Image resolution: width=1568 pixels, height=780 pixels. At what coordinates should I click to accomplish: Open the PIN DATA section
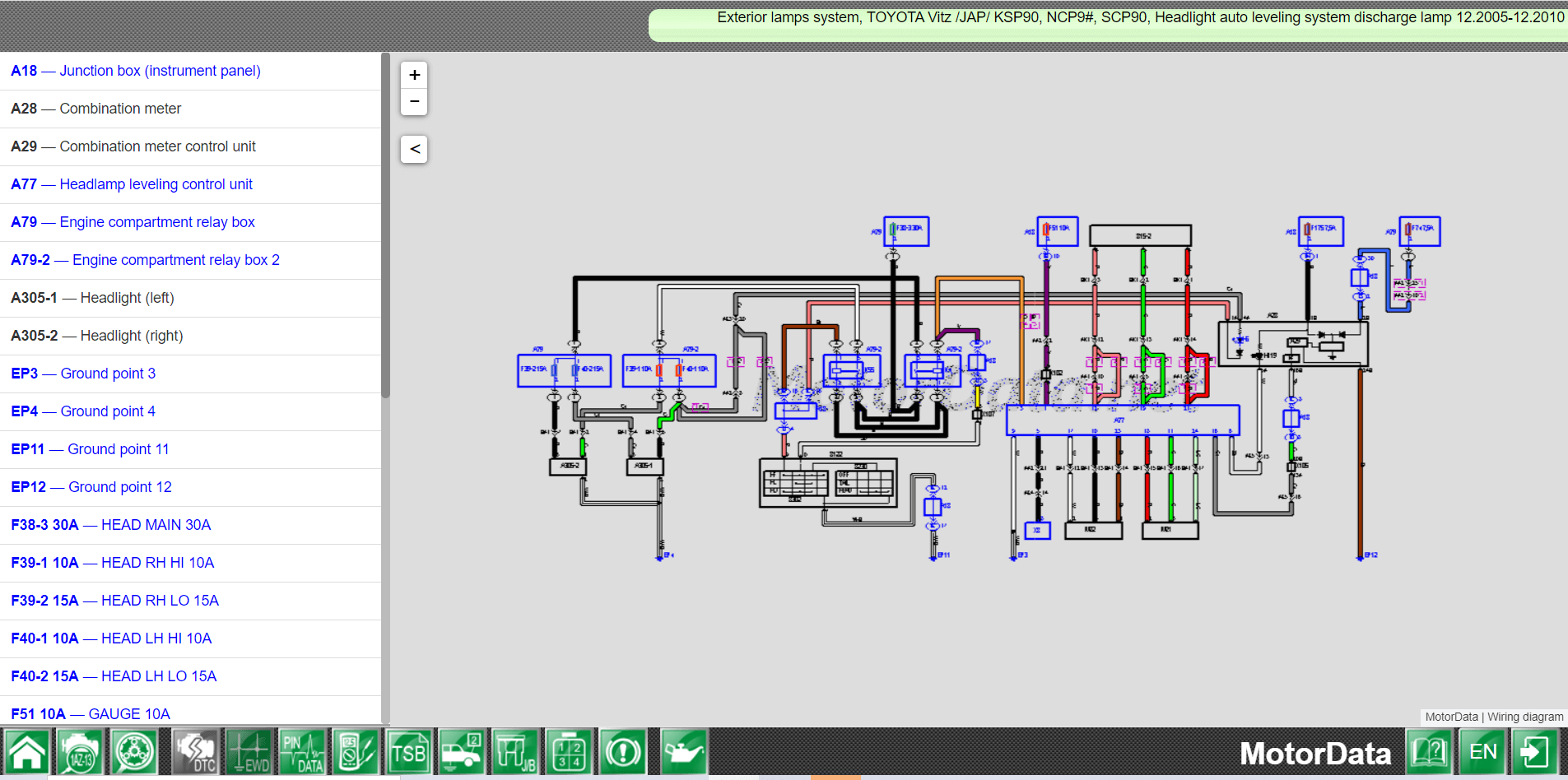coord(302,752)
